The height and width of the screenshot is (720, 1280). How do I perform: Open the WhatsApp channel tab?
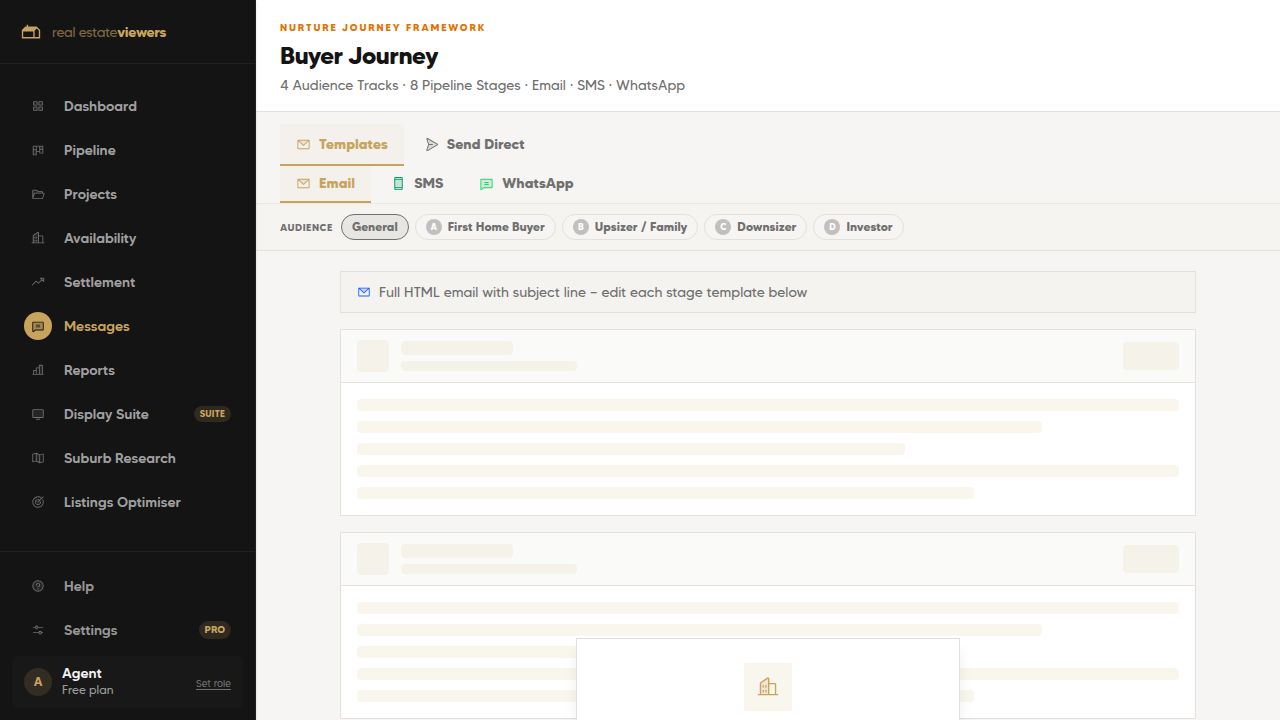(x=526, y=183)
